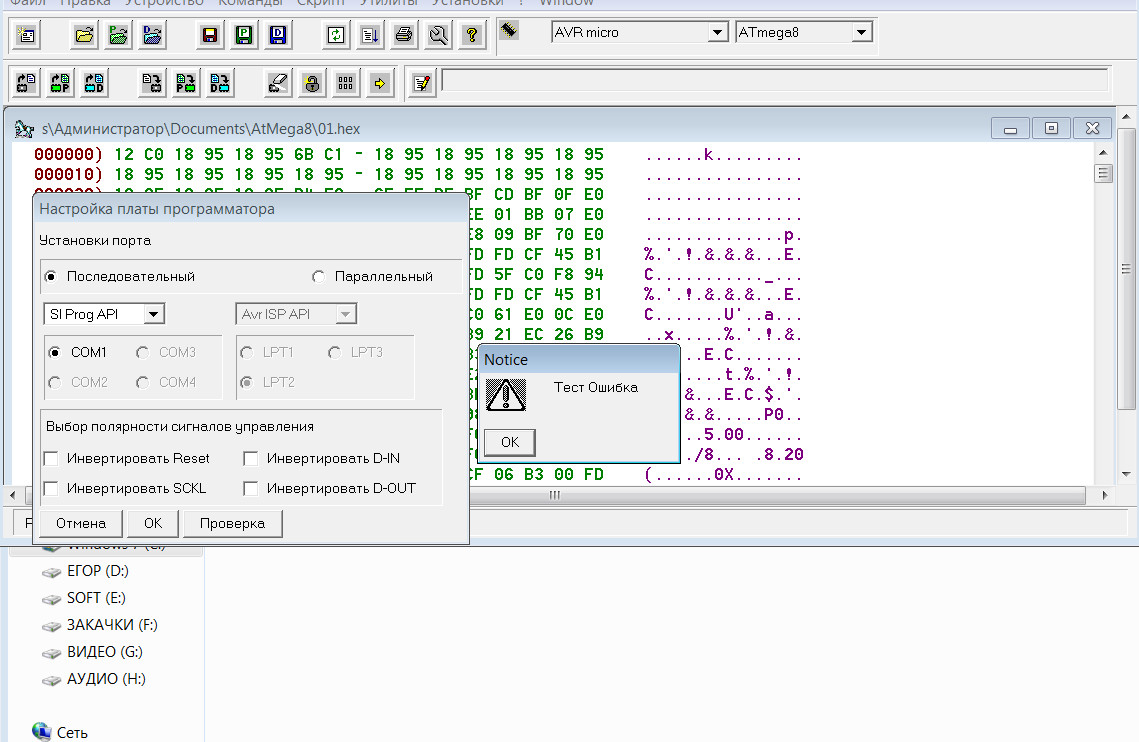This screenshot has height=742, width=1139.
Task: Click the Проверка button
Action: coord(232,523)
